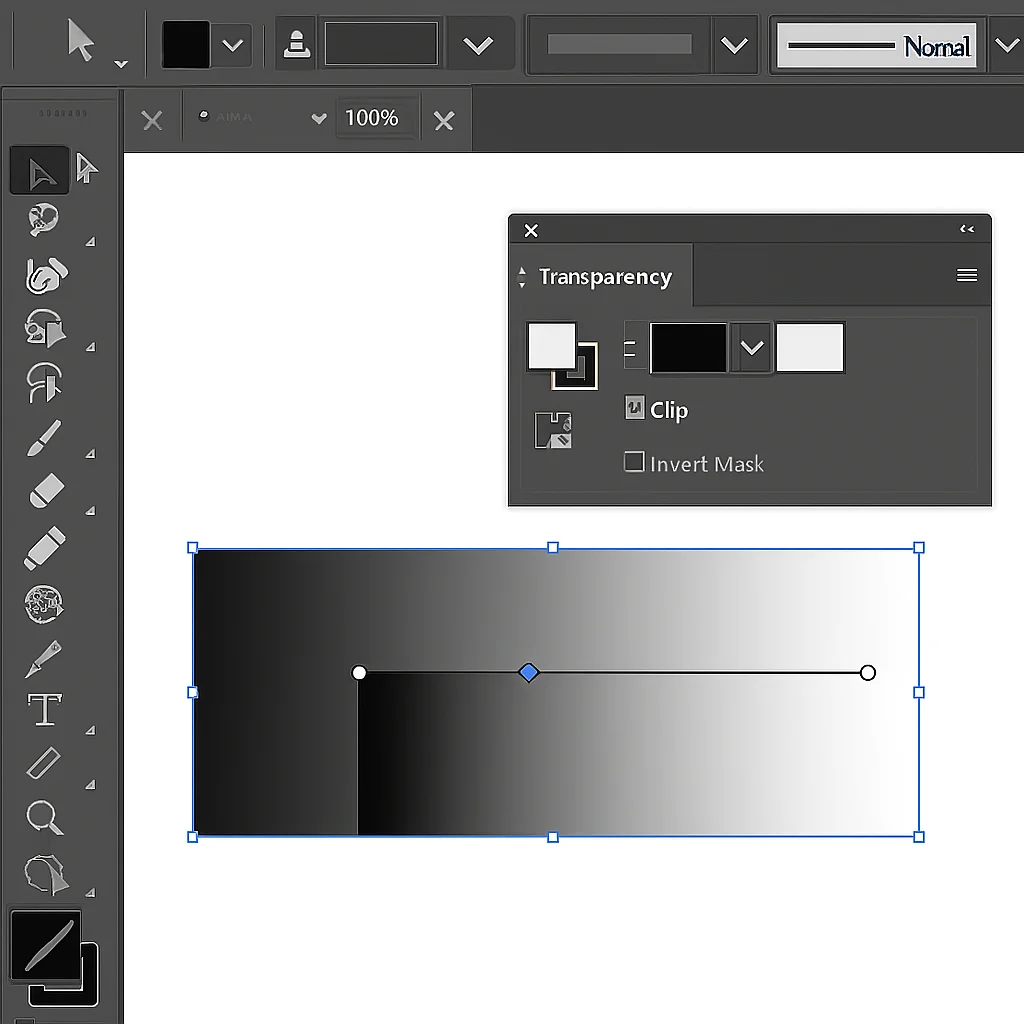Enable the Invert Mask checkbox
Viewport: 1024px width, 1024px height.
point(633,462)
